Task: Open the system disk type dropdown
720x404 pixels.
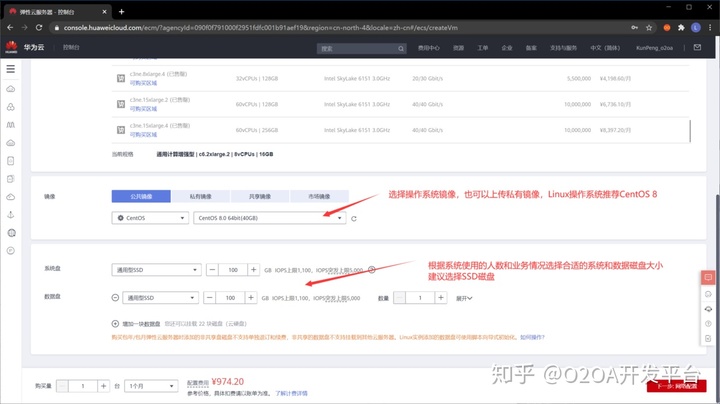Action: 156,270
